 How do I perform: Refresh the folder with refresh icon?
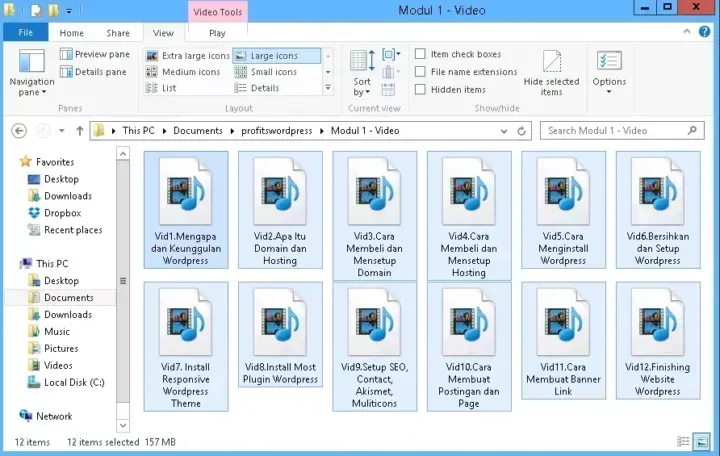coord(521,131)
